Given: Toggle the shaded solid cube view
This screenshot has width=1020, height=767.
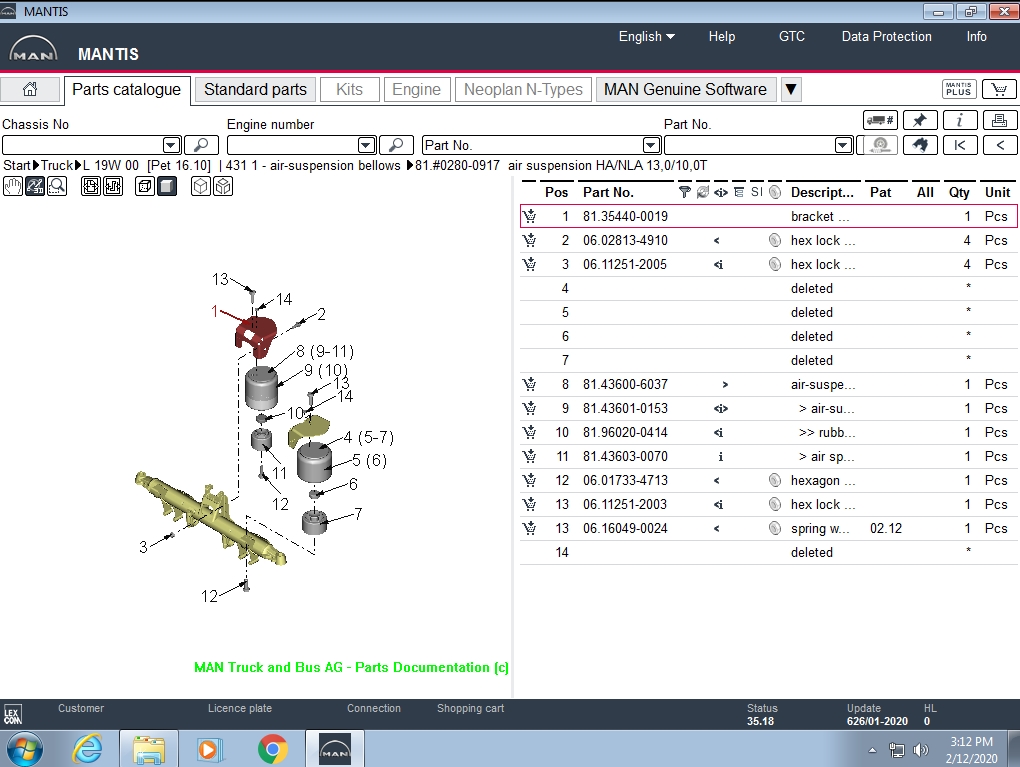Looking at the screenshot, I should [167, 186].
